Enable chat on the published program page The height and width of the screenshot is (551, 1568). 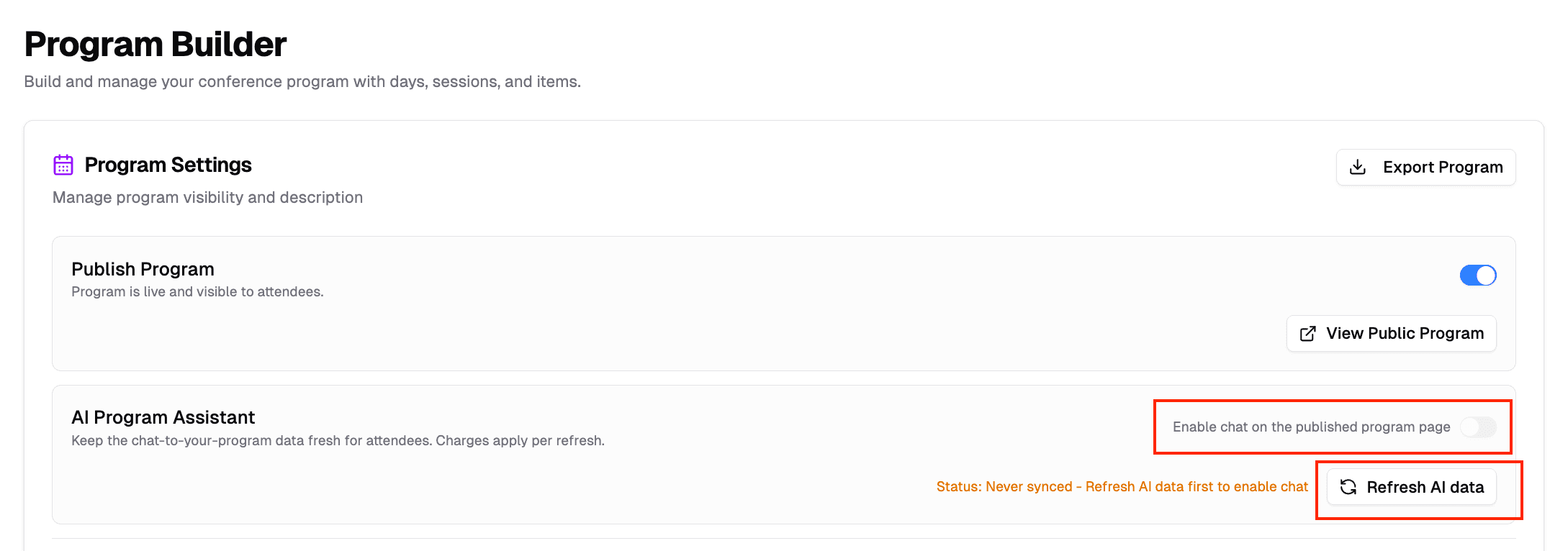click(x=1478, y=427)
